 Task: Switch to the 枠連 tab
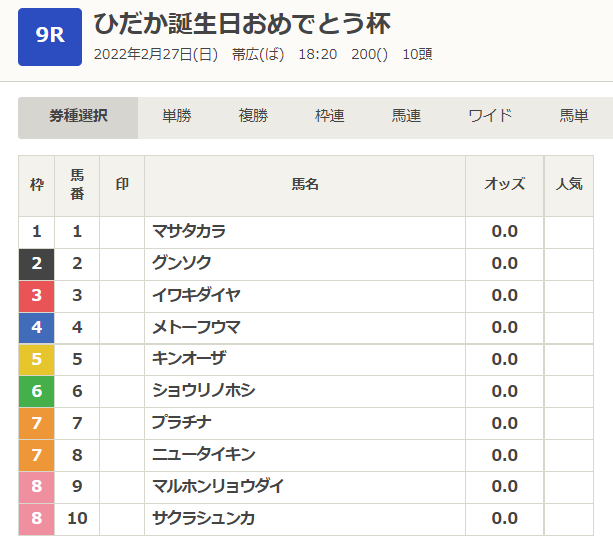click(x=329, y=117)
